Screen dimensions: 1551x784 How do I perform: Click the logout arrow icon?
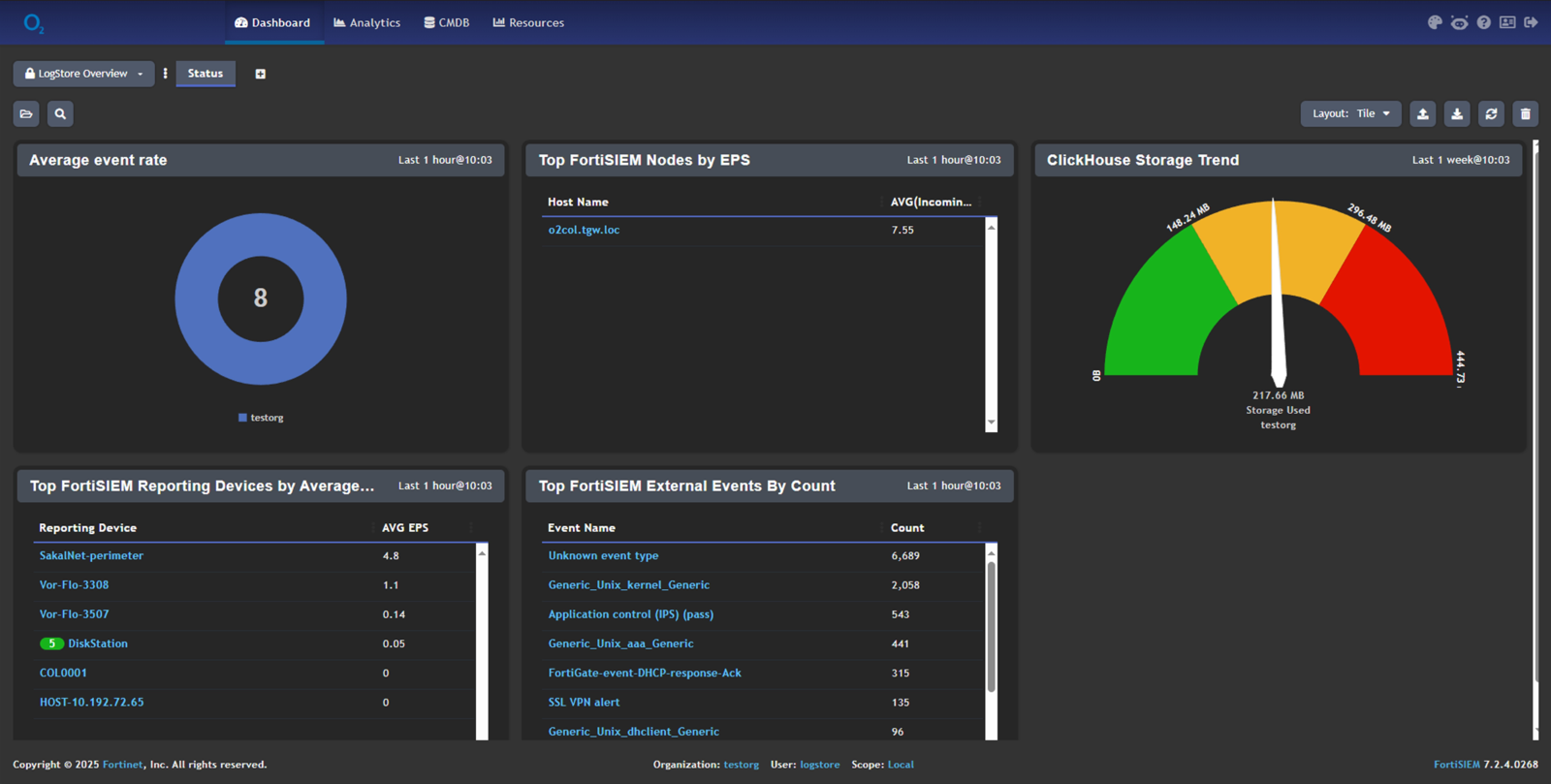(1531, 22)
